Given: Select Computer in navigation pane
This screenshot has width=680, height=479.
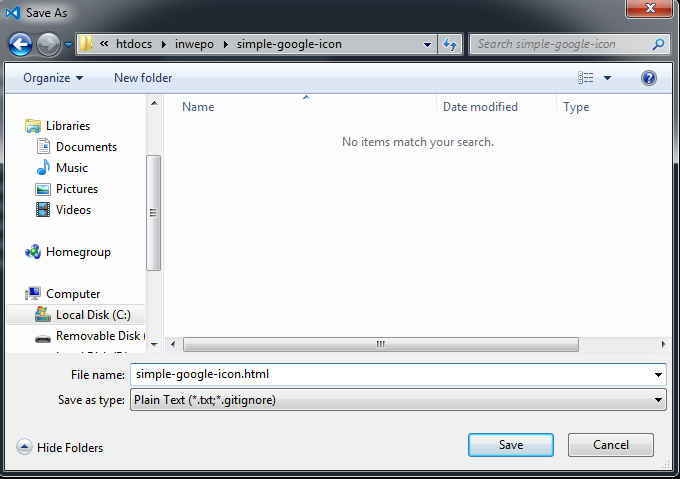Looking at the screenshot, I should [73, 294].
